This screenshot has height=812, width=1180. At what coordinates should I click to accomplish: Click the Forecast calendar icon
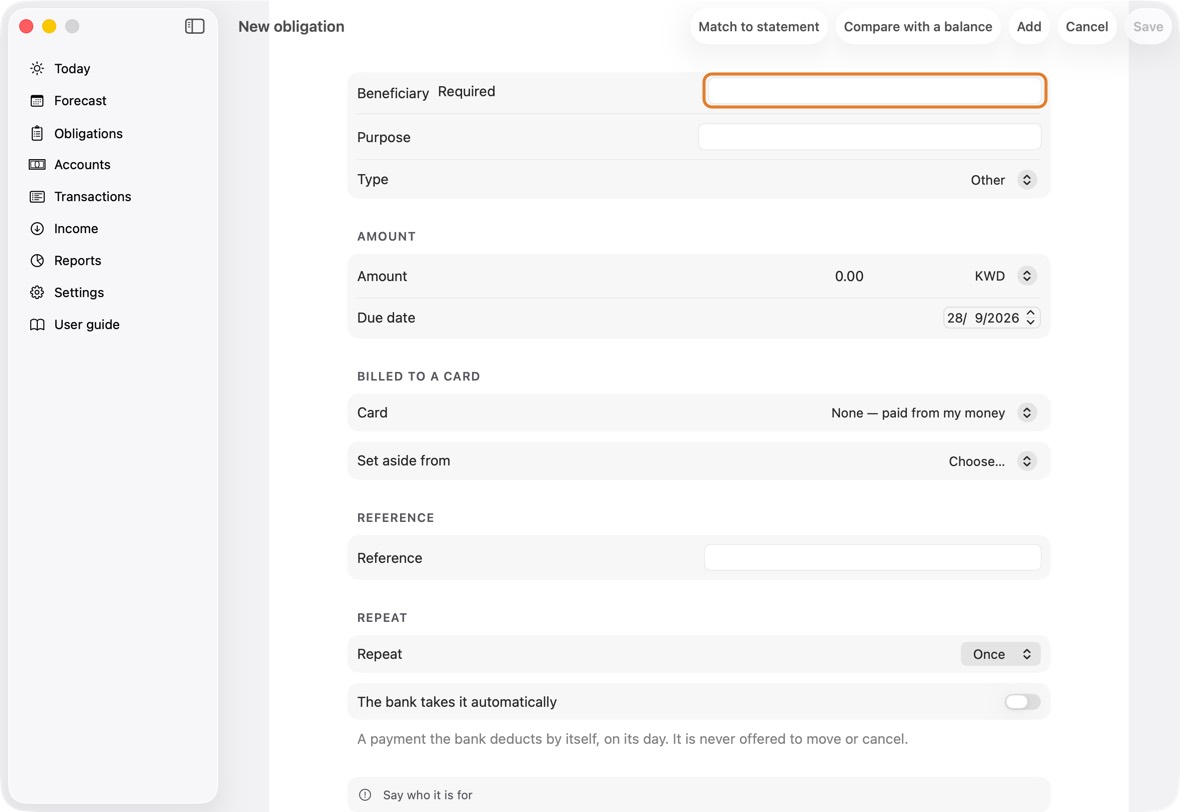[x=37, y=101]
